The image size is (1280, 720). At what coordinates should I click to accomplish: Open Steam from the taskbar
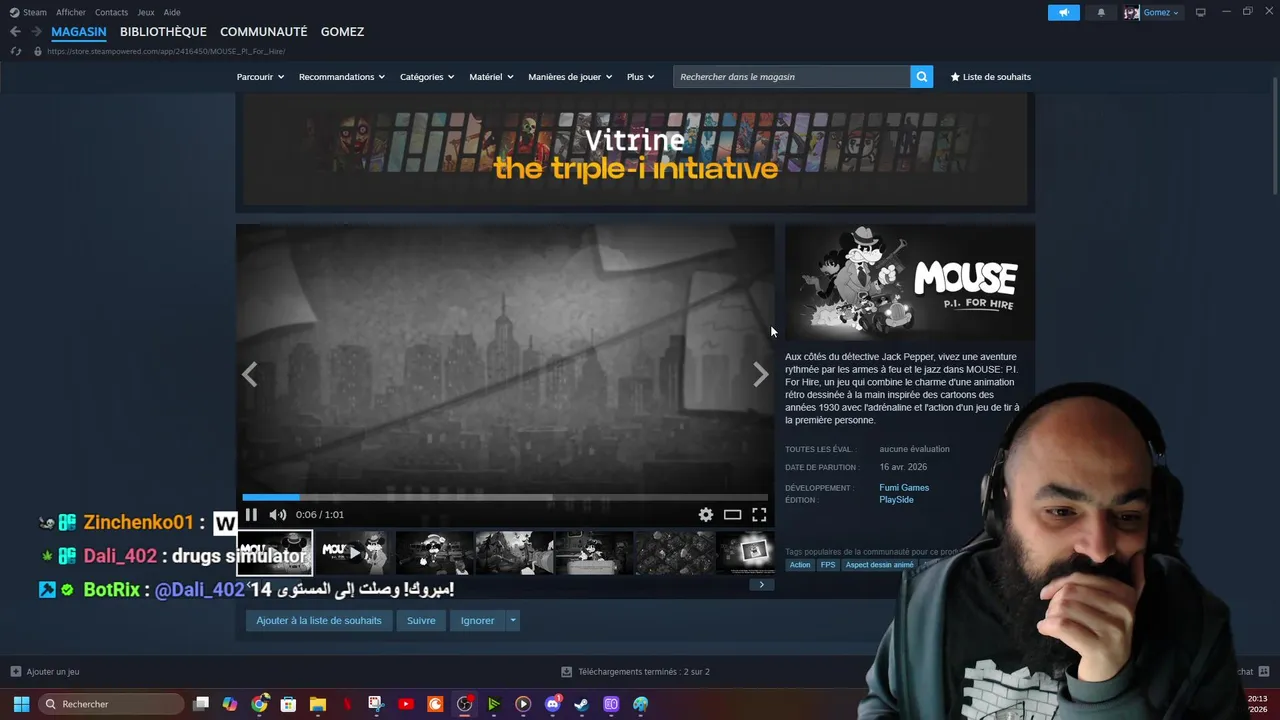[x=581, y=704]
